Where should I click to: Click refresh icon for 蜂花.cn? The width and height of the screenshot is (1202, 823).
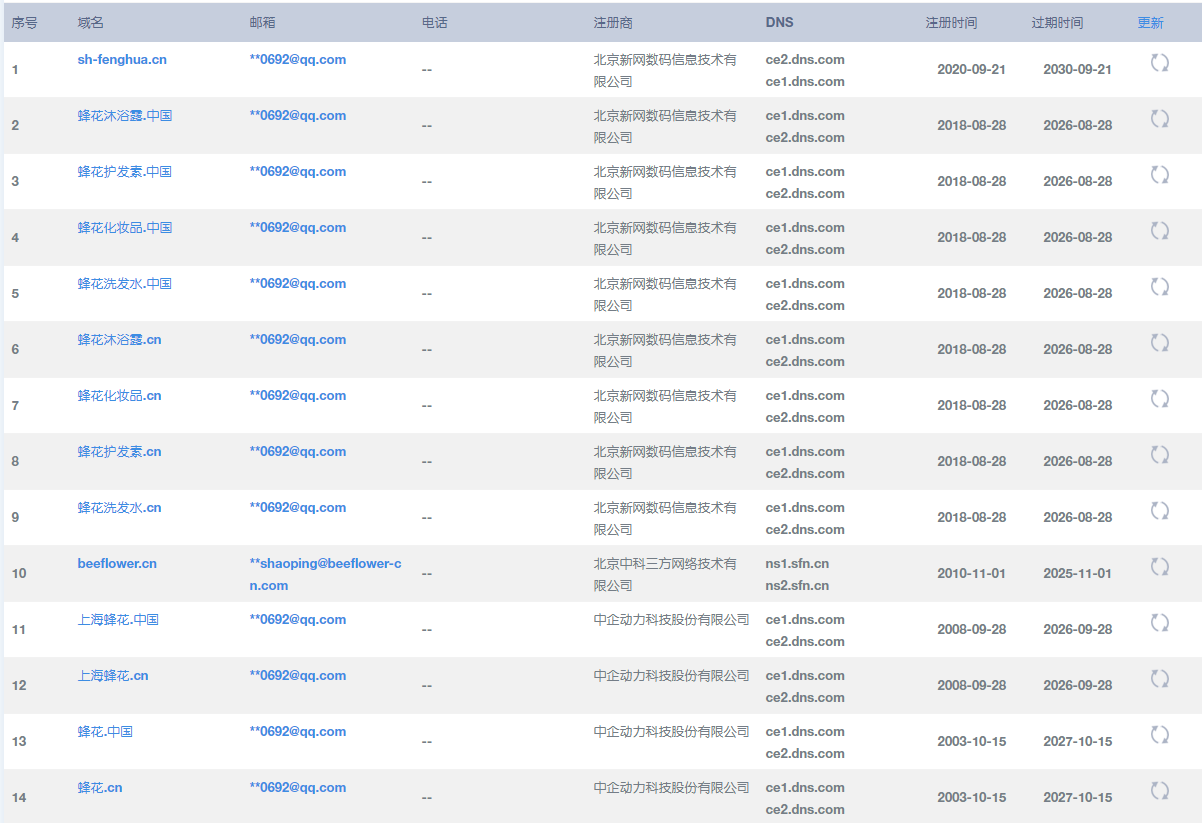(x=1160, y=791)
